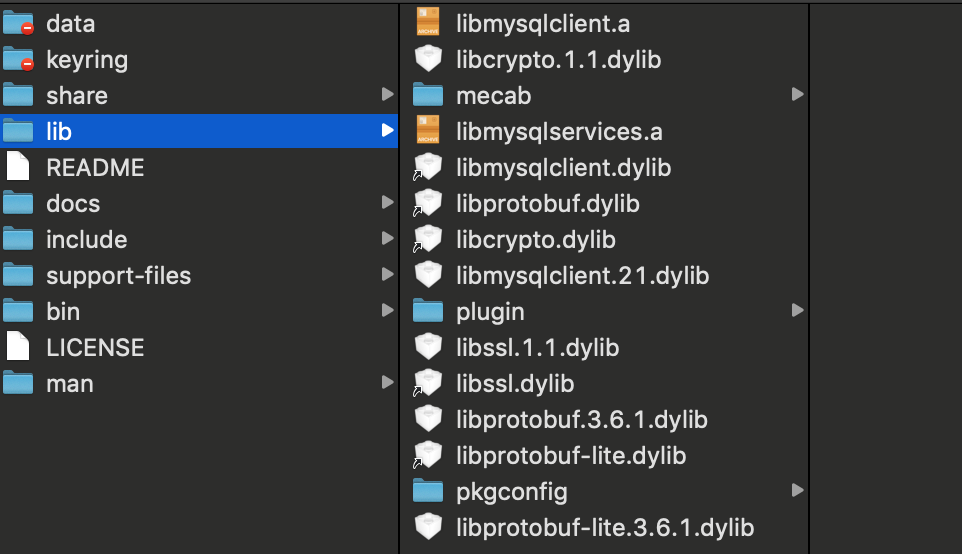Expand the bin folder arrow
Image resolution: width=962 pixels, height=554 pixels.
[387, 310]
